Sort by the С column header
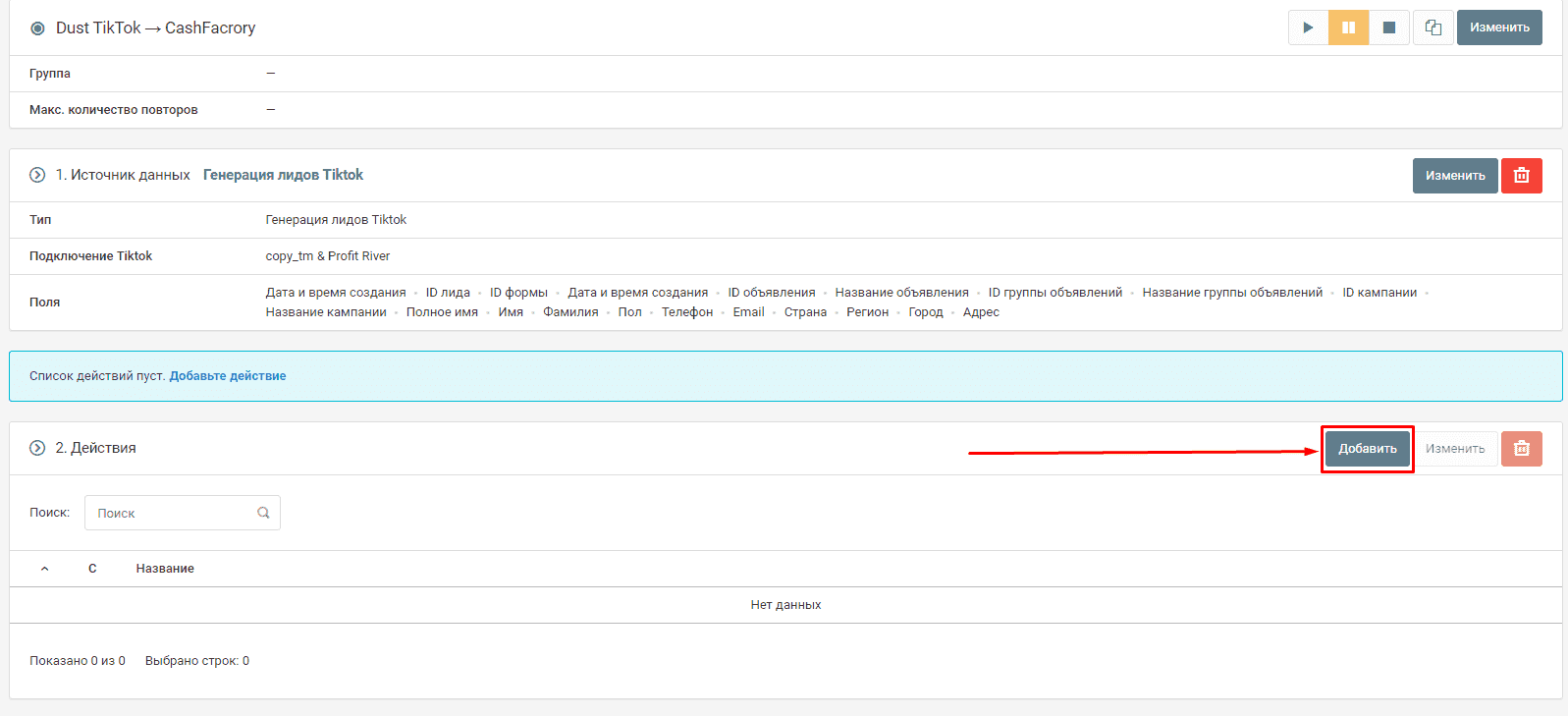The width and height of the screenshot is (1568, 716). [x=92, y=569]
